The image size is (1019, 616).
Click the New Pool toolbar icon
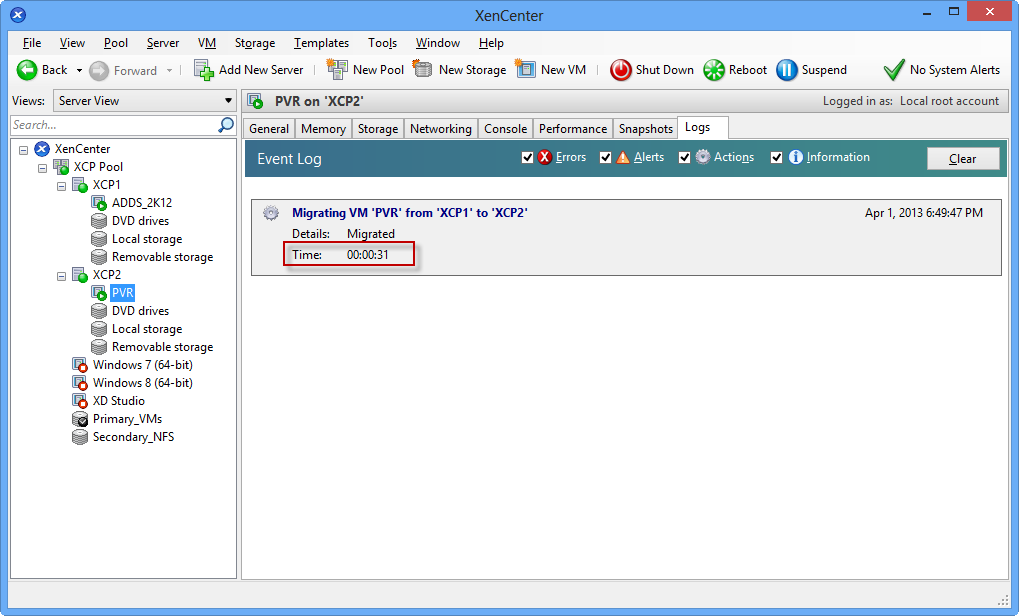[337, 70]
